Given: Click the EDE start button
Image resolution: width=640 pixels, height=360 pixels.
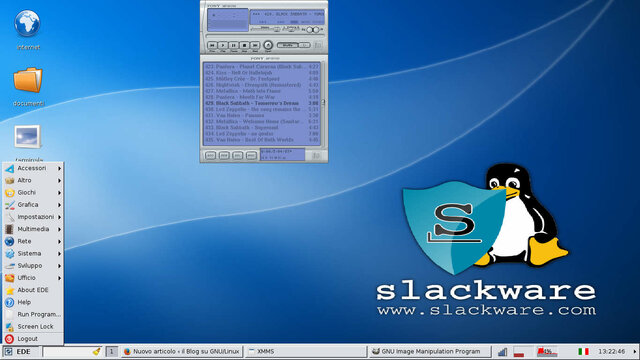Looking at the screenshot, I should coord(21,351).
